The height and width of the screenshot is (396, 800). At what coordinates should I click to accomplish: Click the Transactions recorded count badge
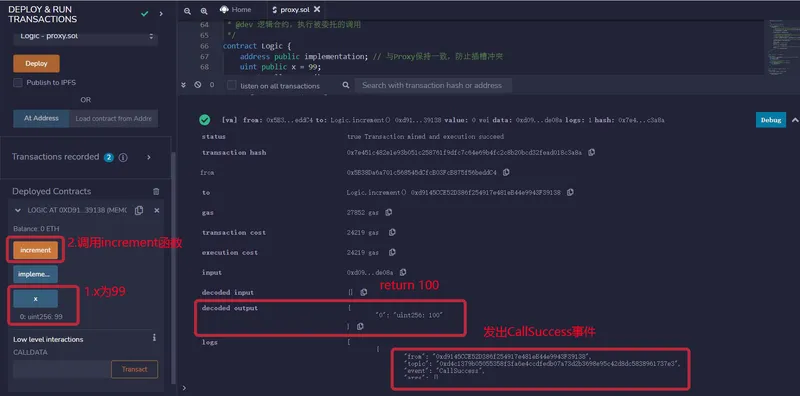pos(108,157)
